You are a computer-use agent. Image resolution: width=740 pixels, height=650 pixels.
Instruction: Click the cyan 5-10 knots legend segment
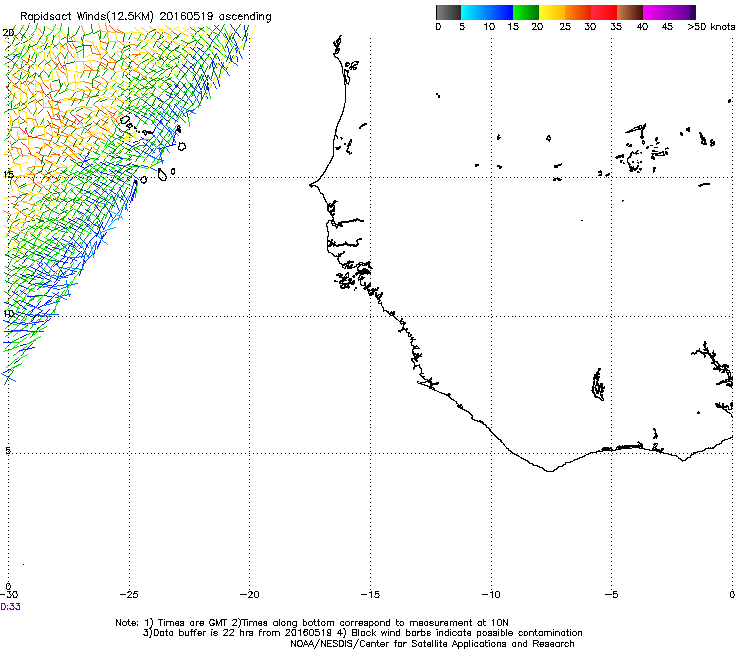click(474, 12)
